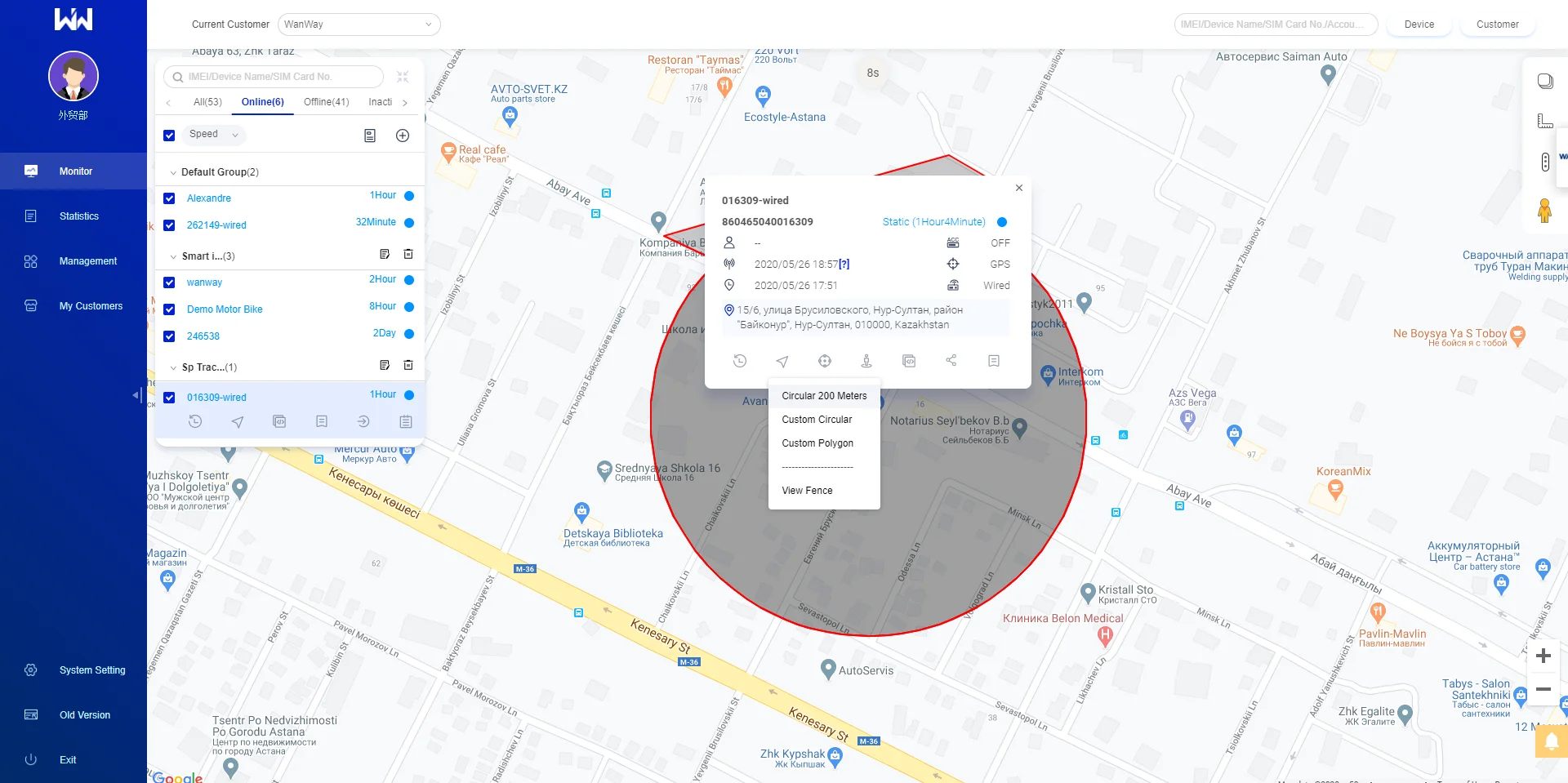
Task: Click playback history icon under 016309-wired row
Action: point(195,422)
